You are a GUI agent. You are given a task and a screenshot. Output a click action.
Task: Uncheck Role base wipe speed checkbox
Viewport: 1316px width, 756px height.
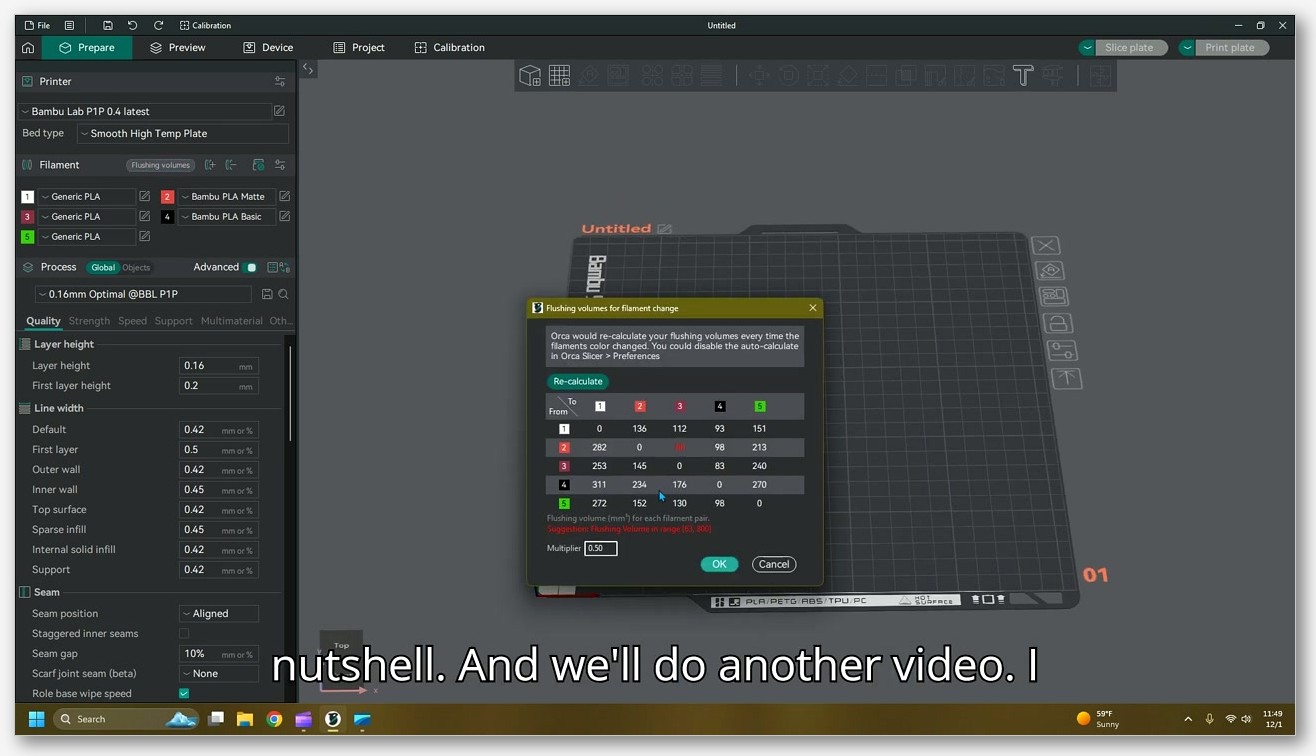(x=184, y=694)
